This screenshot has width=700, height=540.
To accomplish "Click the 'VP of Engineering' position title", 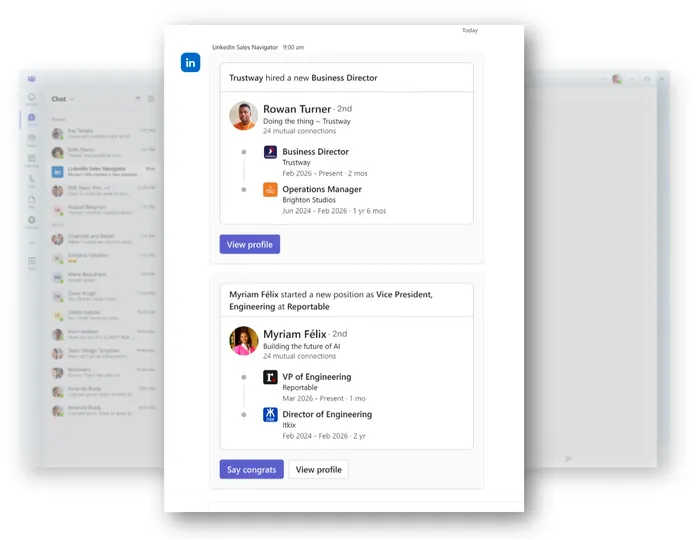I will [x=317, y=377].
